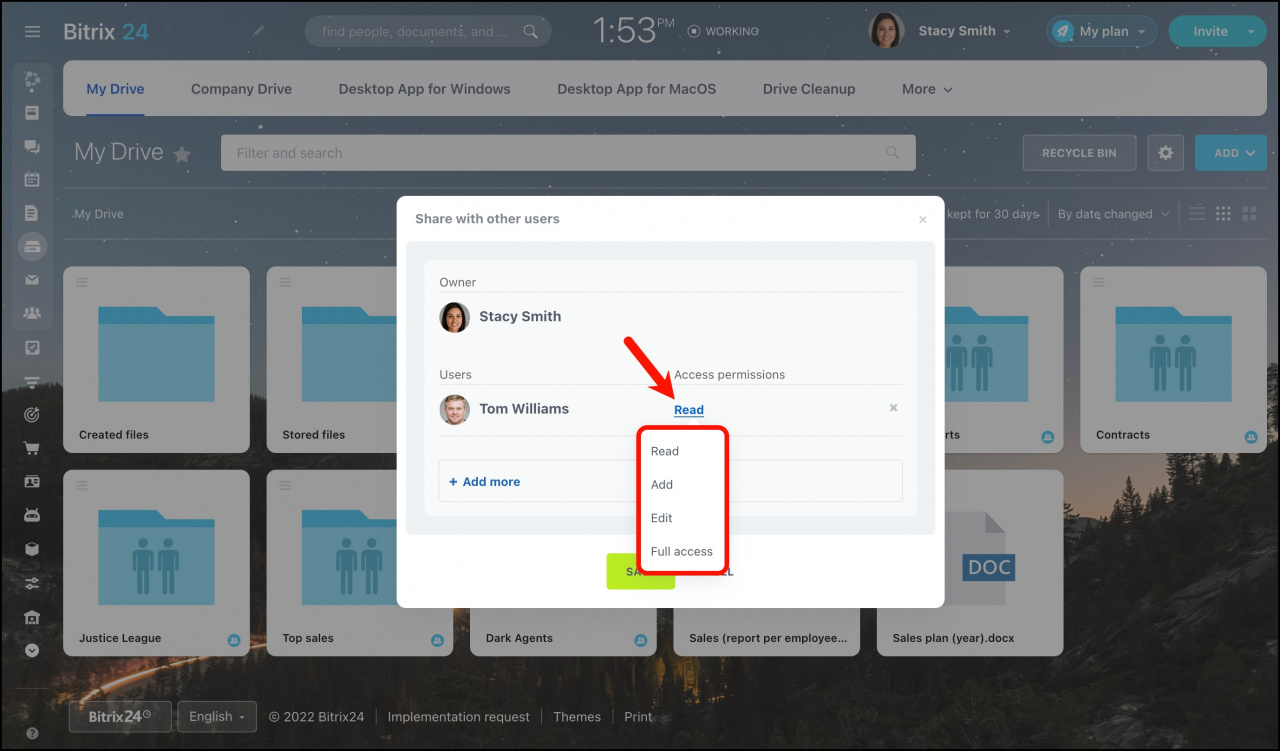Click the RECYCLE BIN button
Screen dimensions: 1280x751
[1079, 153]
